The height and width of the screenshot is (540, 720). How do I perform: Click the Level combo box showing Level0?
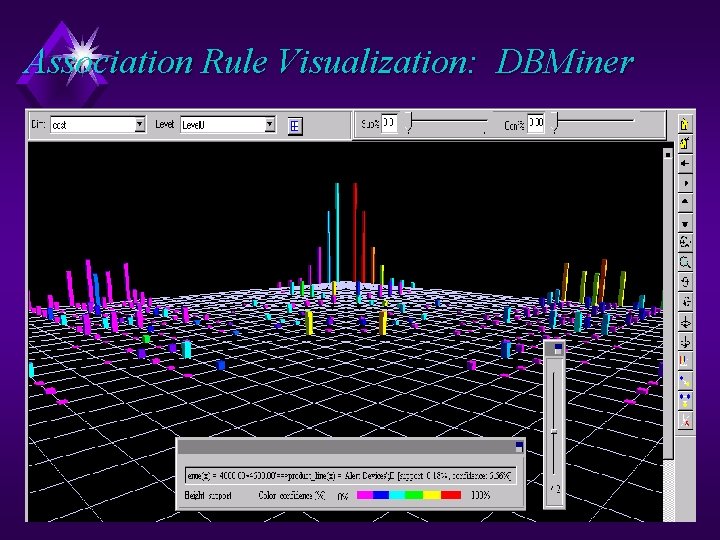click(228, 124)
